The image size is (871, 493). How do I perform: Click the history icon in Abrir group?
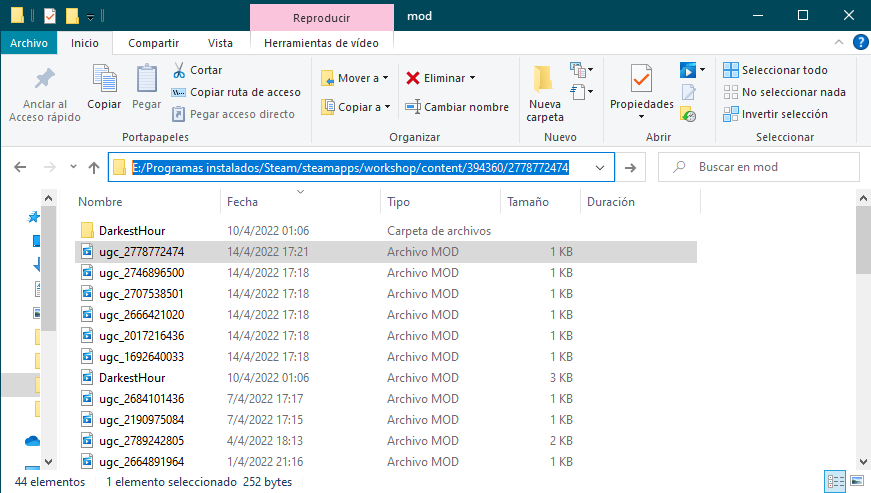(x=688, y=114)
